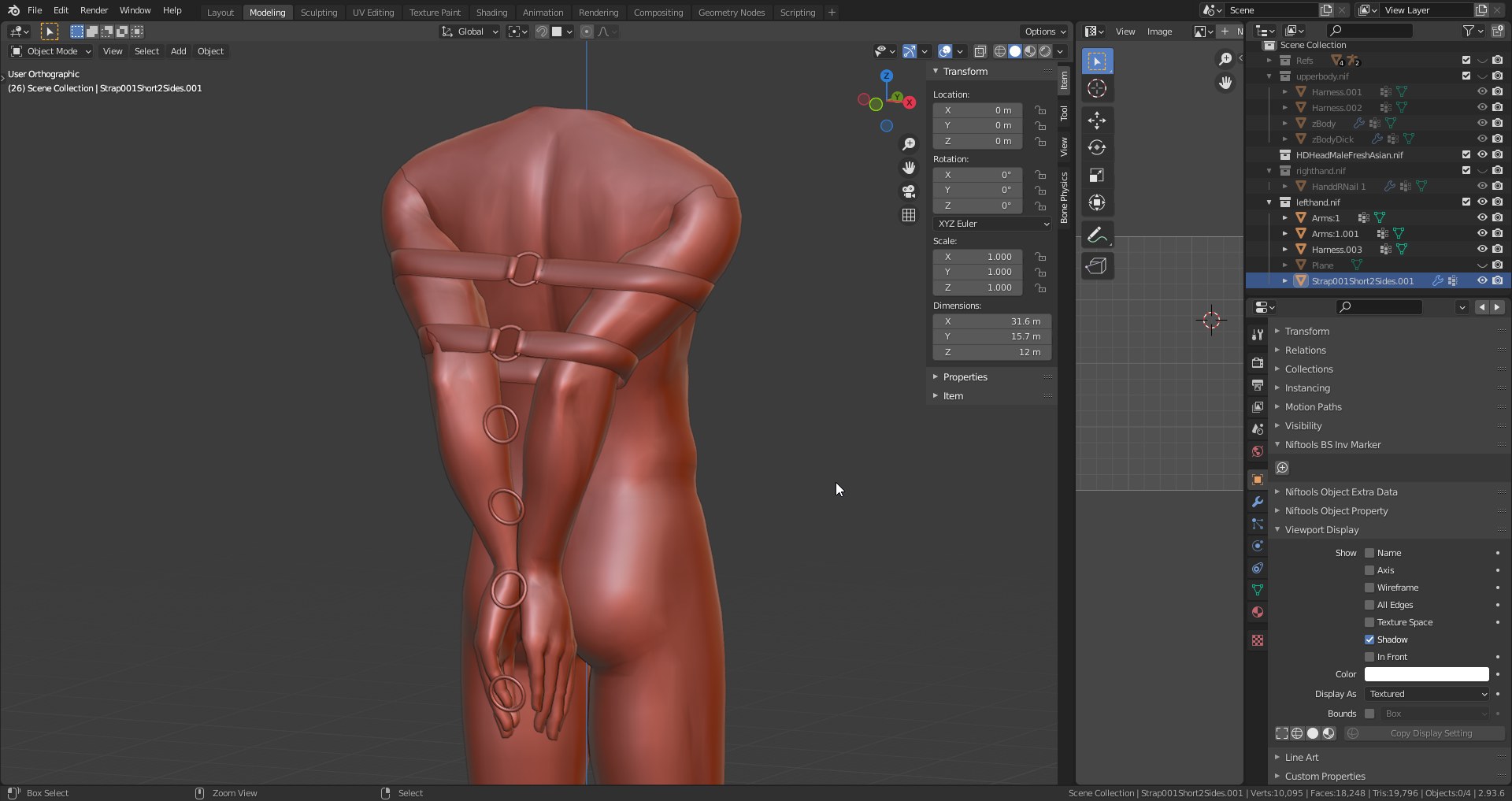
Task: Open the Tool settings properties tab
Action: (x=1258, y=335)
